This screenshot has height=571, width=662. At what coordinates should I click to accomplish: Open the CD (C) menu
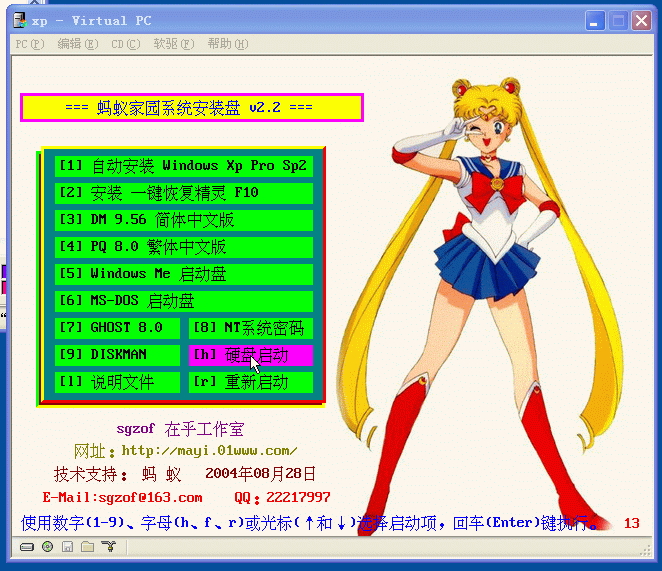[125, 44]
